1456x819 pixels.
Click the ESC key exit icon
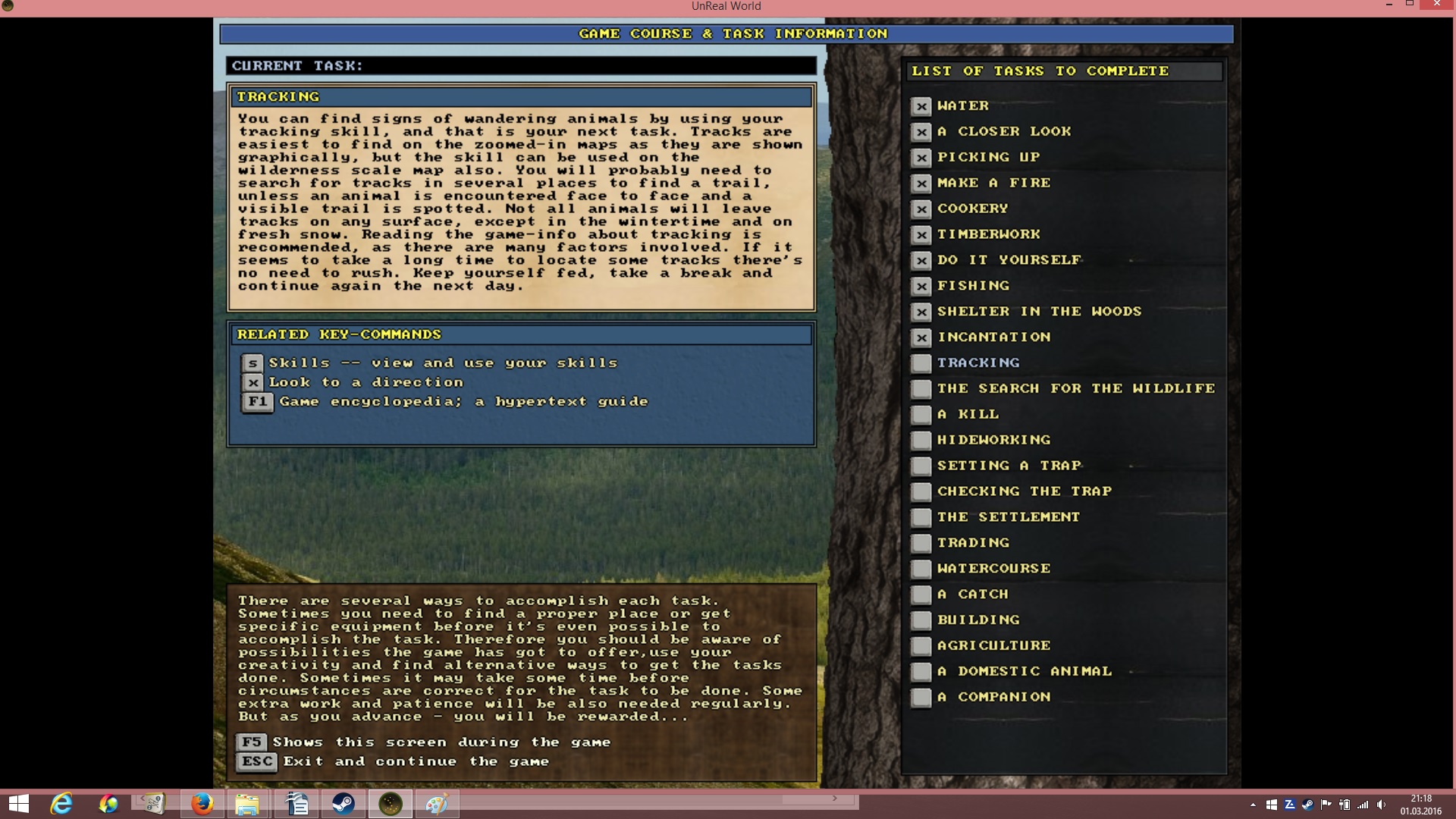[257, 761]
